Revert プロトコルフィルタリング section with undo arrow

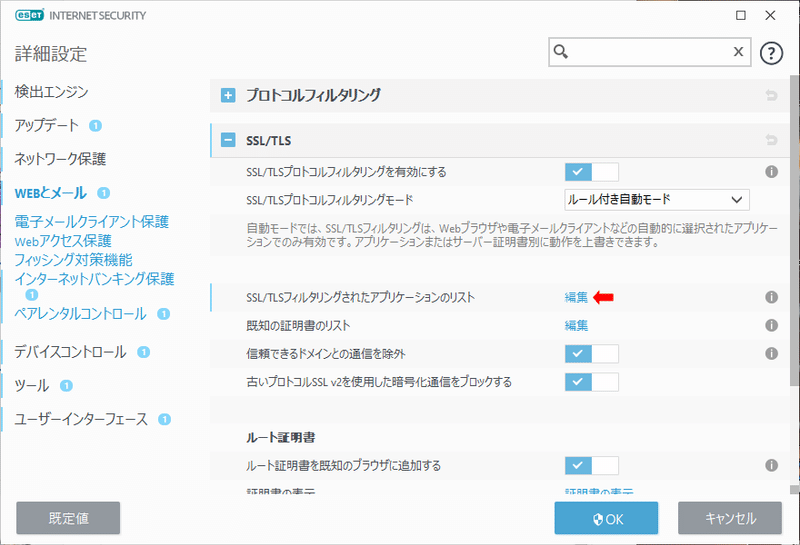point(771,95)
